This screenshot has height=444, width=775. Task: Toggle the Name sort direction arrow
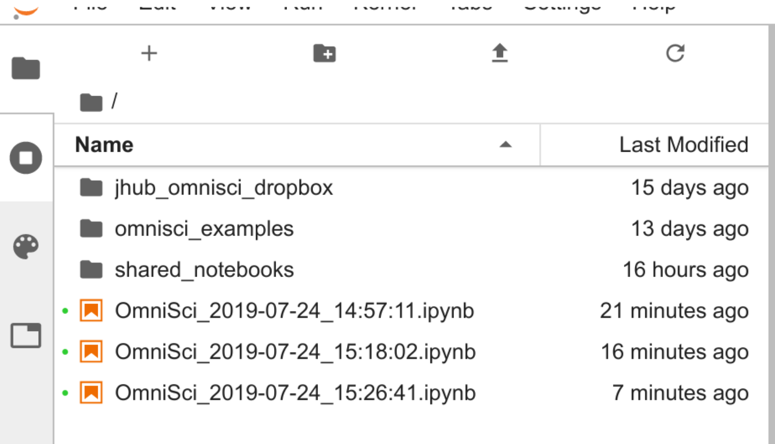click(x=505, y=145)
